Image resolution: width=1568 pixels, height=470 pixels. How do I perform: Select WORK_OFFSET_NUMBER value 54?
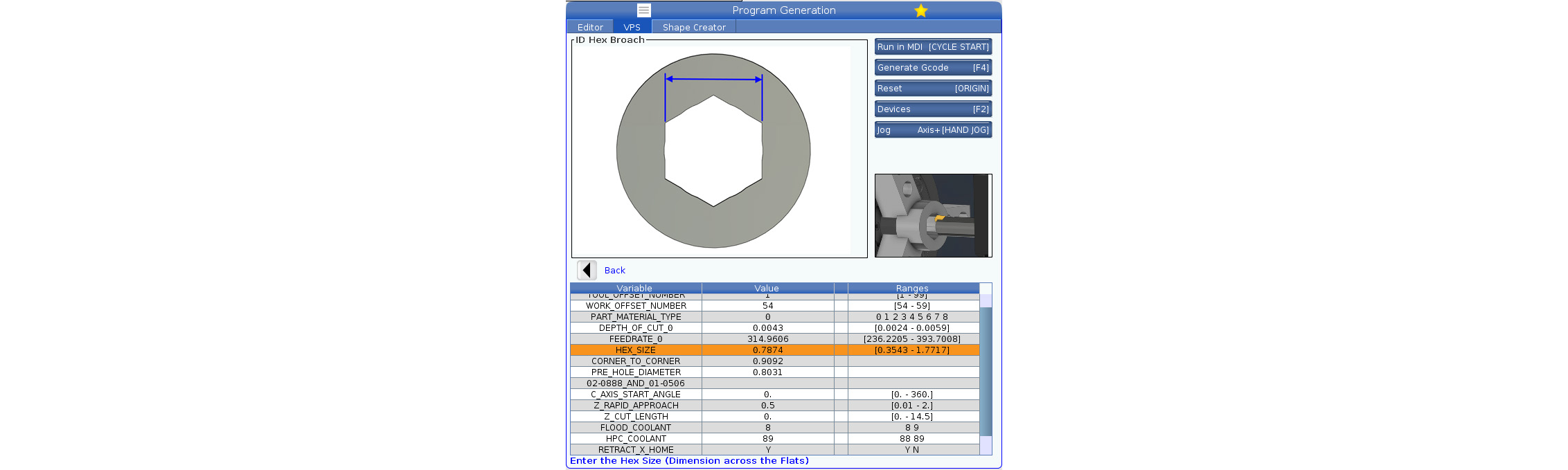click(767, 306)
